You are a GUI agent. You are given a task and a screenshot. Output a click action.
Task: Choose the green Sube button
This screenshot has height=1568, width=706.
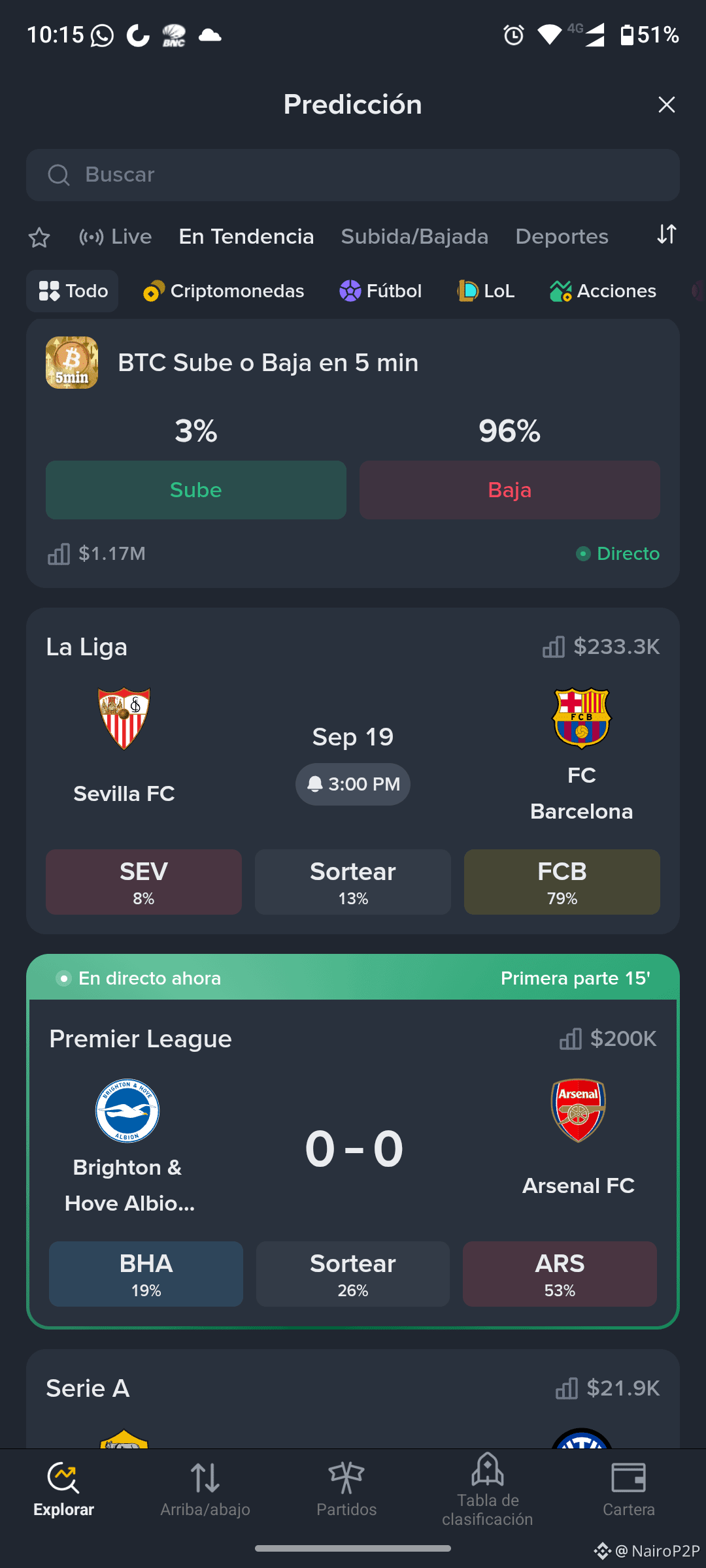pyautogui.click(x=196, y=490)
